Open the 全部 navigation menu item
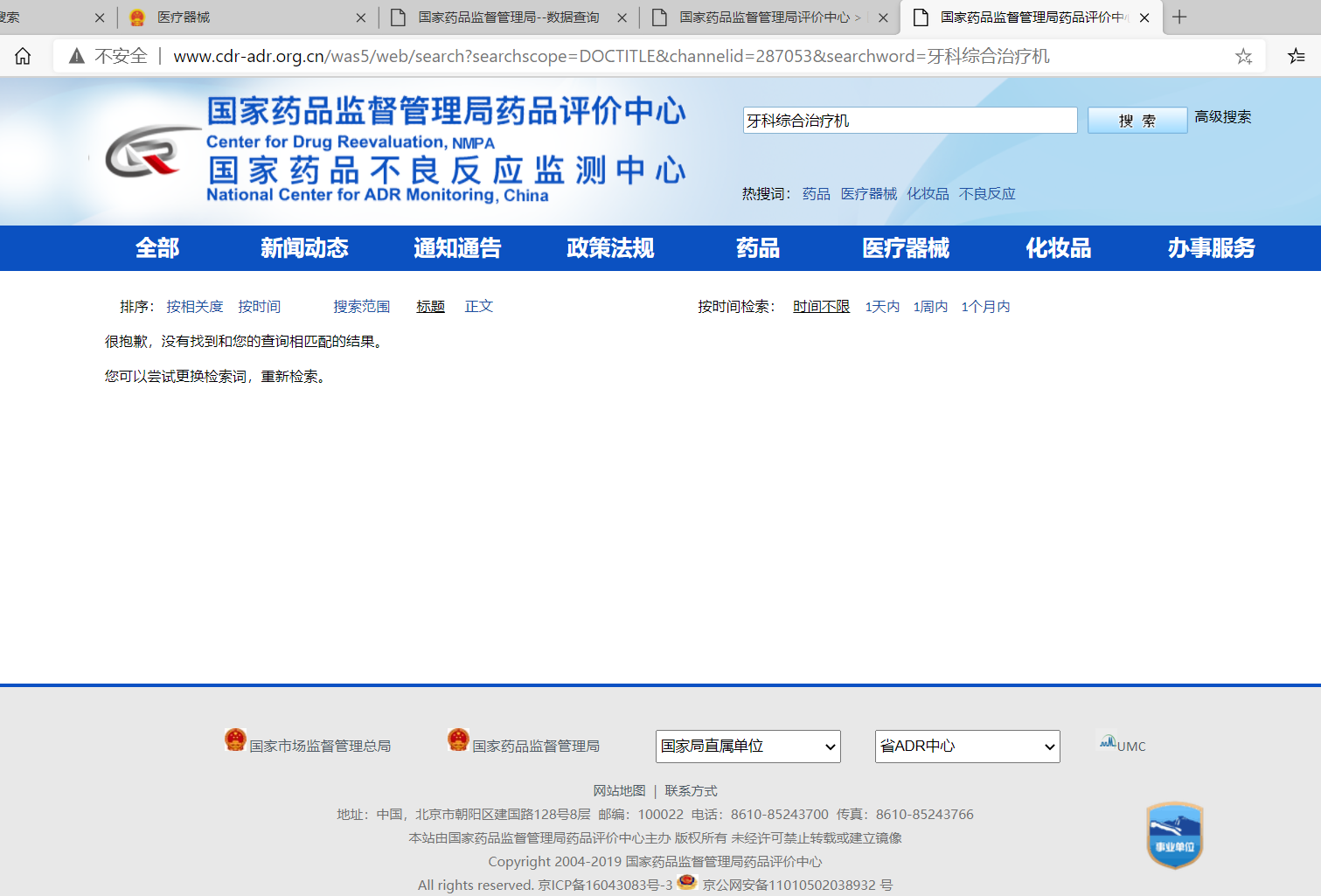Viewport: 1321px width, 896px height. click(x=157, y=248)
